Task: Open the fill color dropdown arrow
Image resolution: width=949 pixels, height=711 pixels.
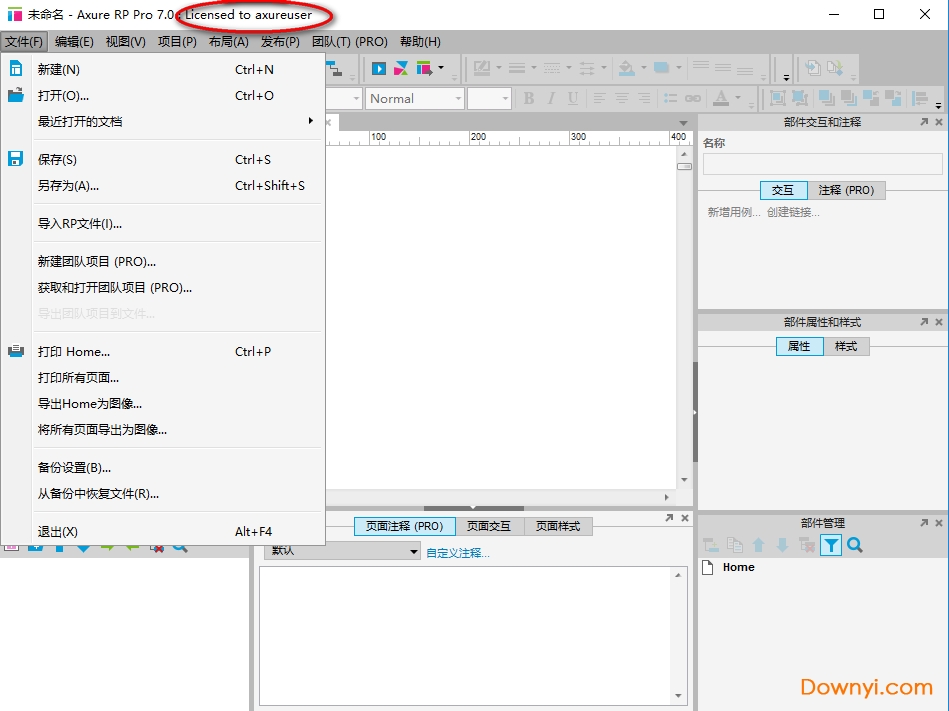Action: pos(643,68)
